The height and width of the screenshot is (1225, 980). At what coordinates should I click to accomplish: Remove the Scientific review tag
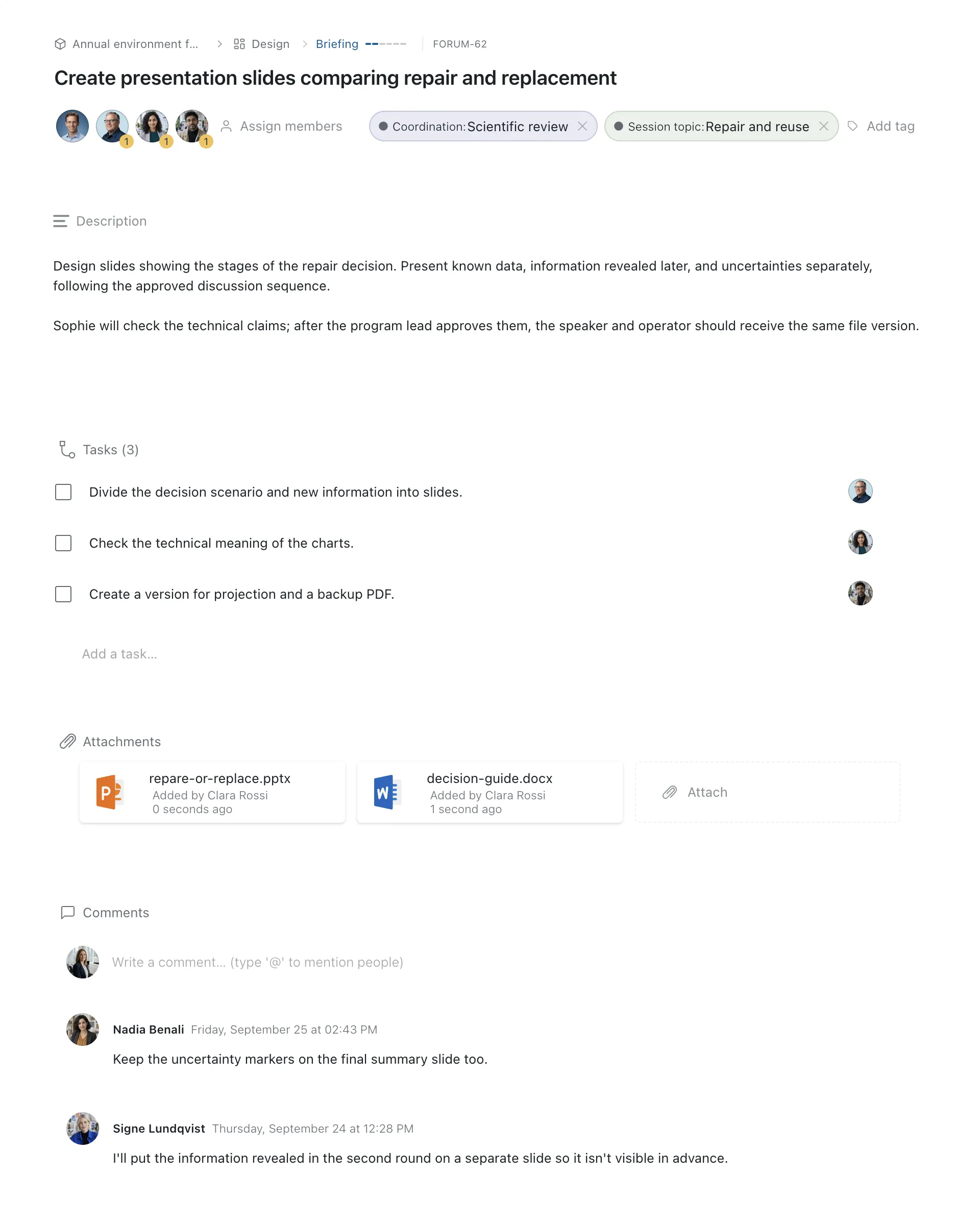[x=582, y=126]
